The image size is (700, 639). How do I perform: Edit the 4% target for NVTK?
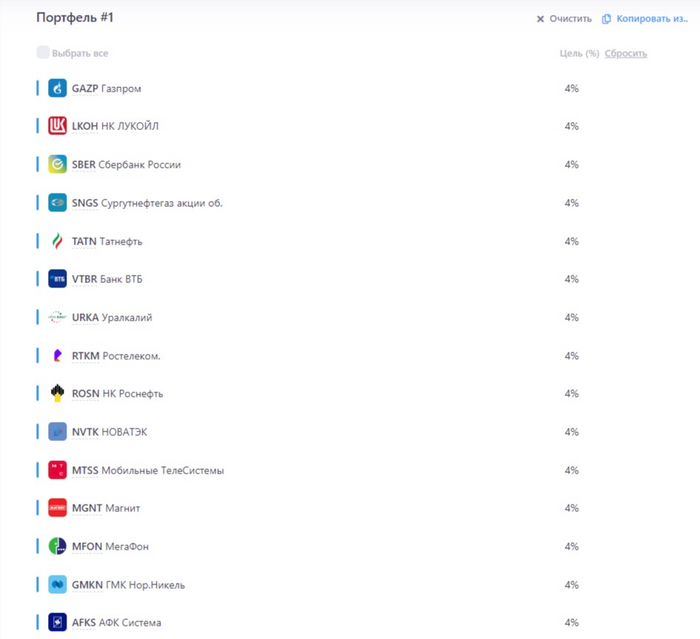[571, 432]
